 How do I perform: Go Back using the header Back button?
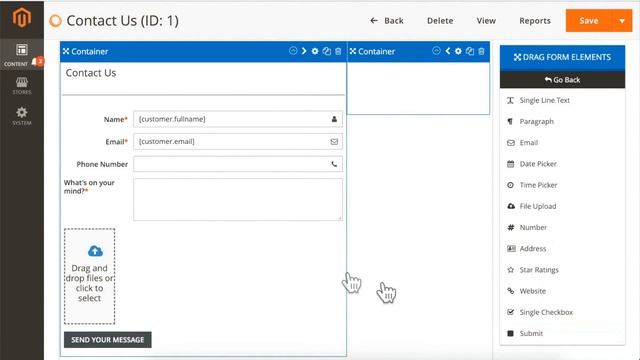[387, 21]
